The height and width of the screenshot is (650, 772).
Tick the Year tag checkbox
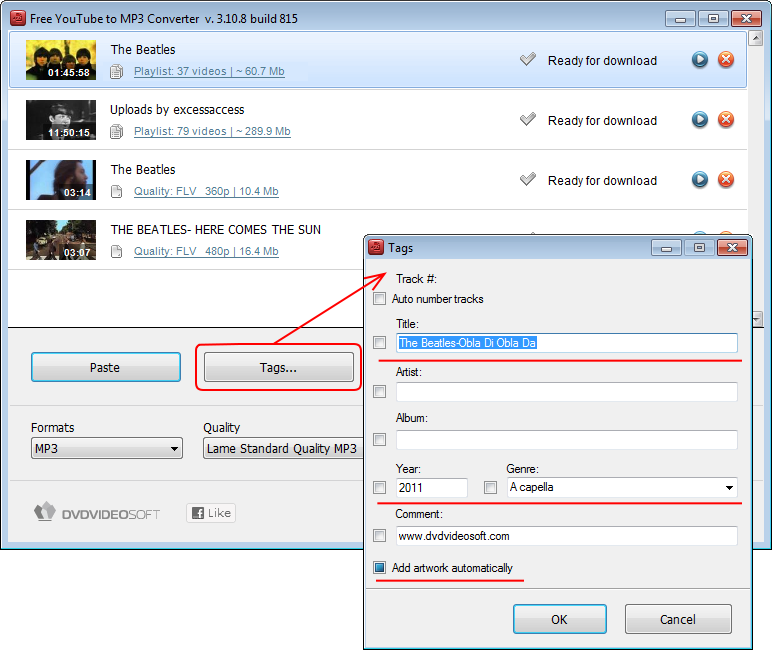click(x=380, y=488)
